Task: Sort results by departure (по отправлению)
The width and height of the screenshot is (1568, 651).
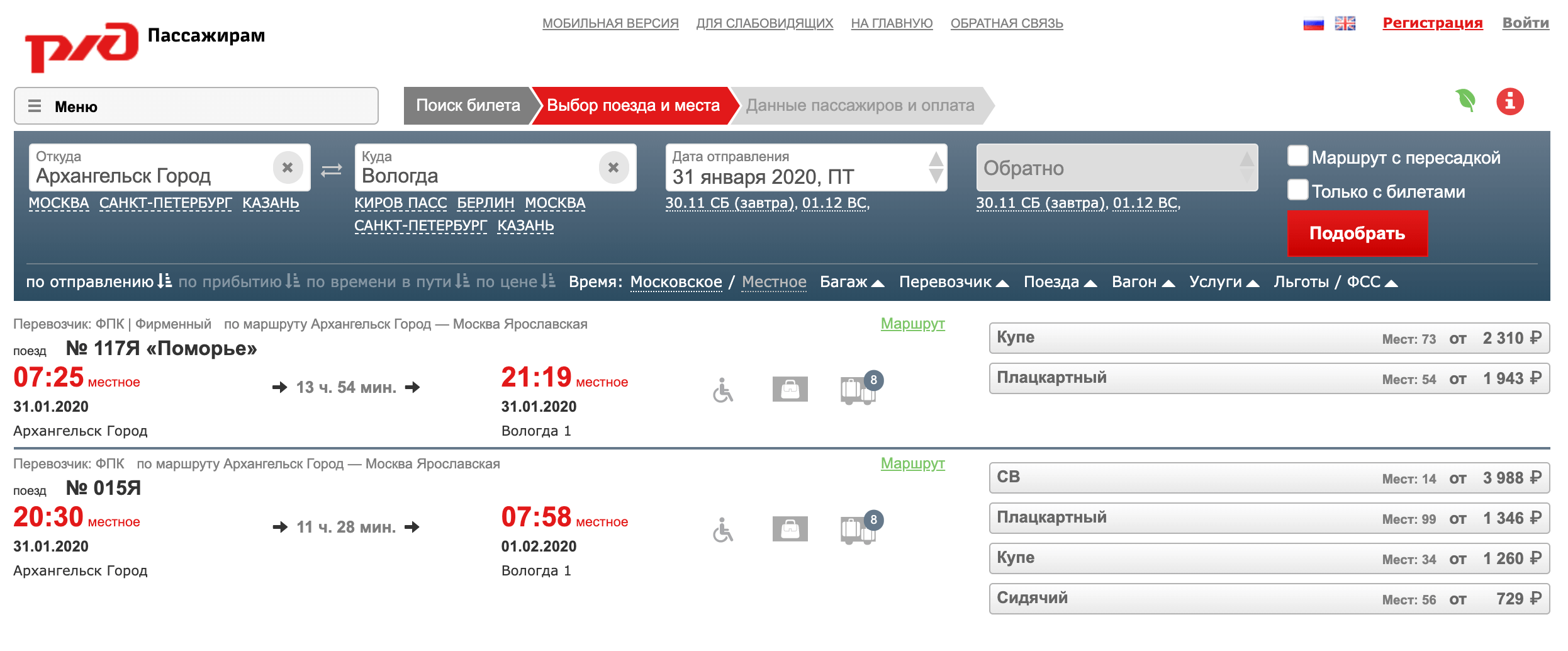Action: pyautogui.click(x=99, y=281)
